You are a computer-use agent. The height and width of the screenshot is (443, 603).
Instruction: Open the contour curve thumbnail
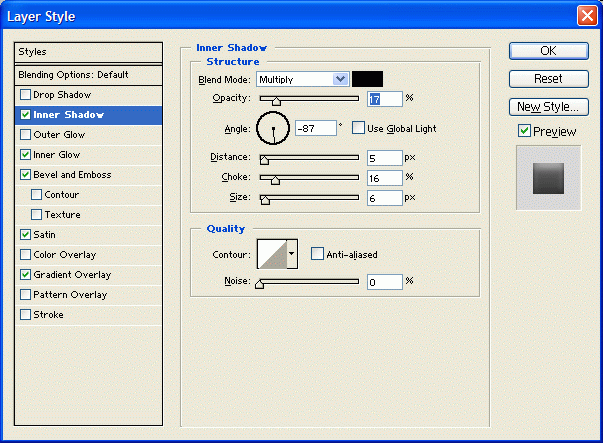[272, 254]
